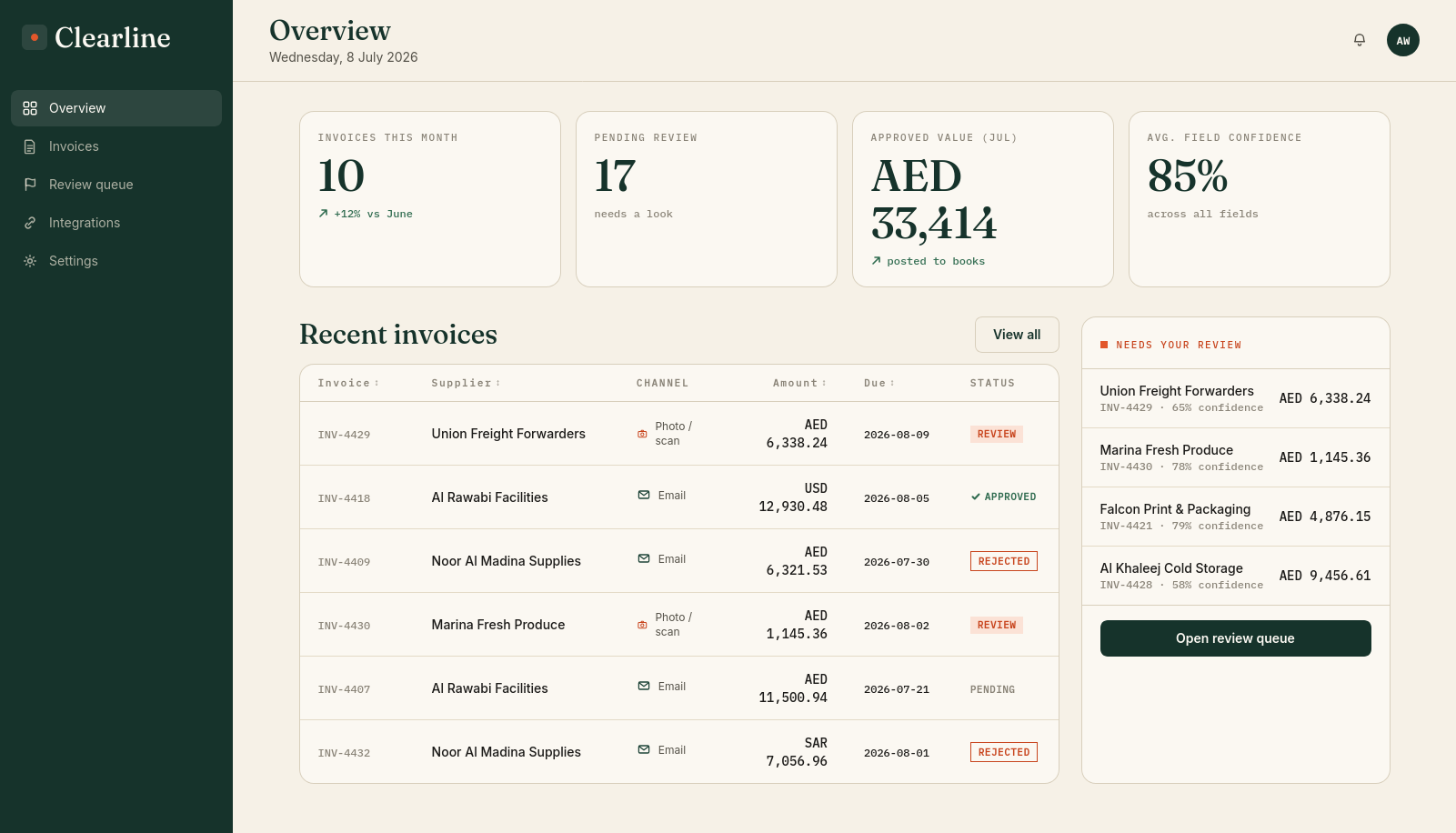
Task: Click Open review queue button
Action: [x=1235, y=638]
